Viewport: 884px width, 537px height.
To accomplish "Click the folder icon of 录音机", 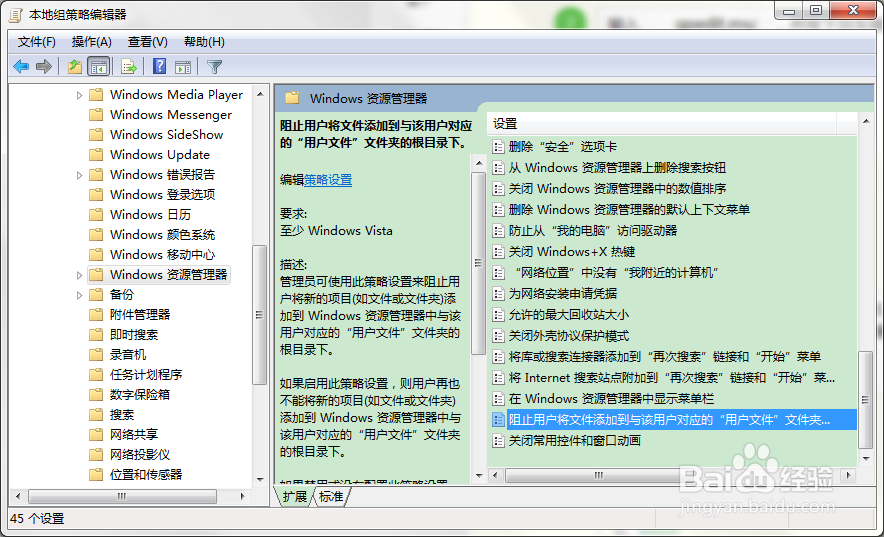I will pos(96,355).
